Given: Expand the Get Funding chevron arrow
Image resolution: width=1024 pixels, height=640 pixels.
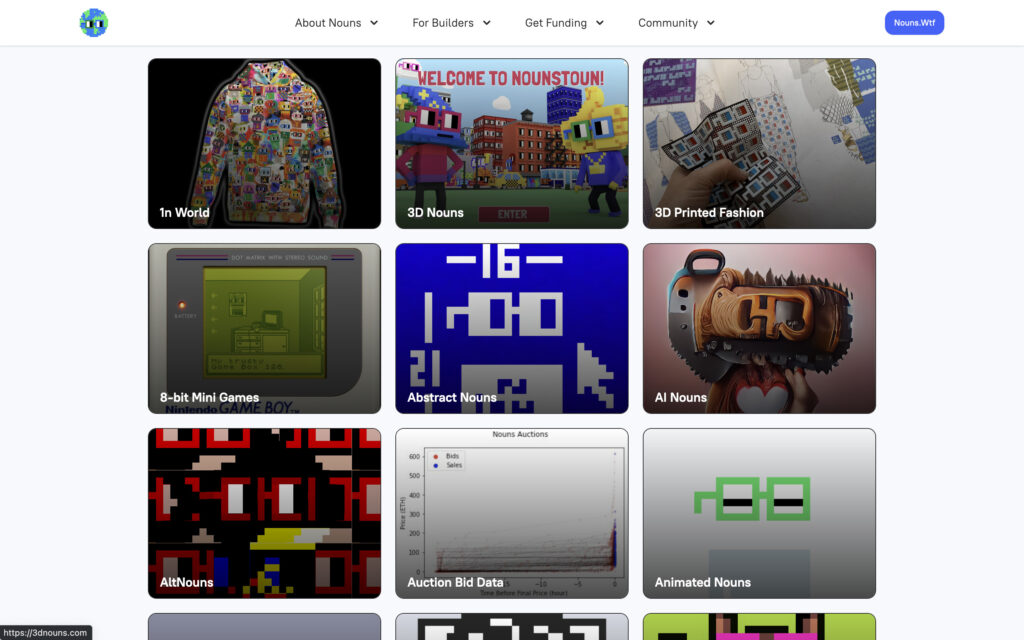Looking at the screenshot, I should click(x=600, y=23).
